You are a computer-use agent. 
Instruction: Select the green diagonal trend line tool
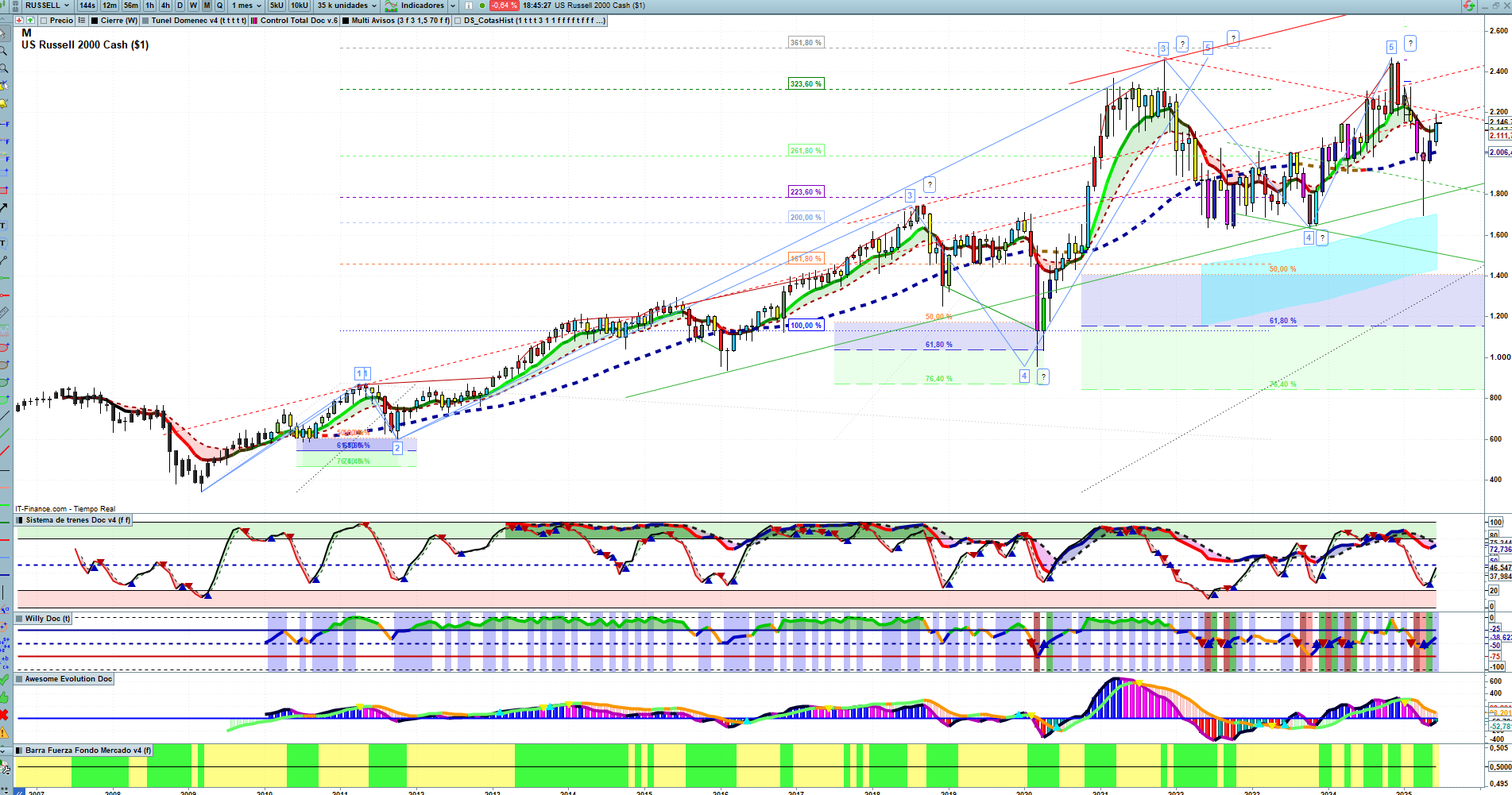point(4,433)
